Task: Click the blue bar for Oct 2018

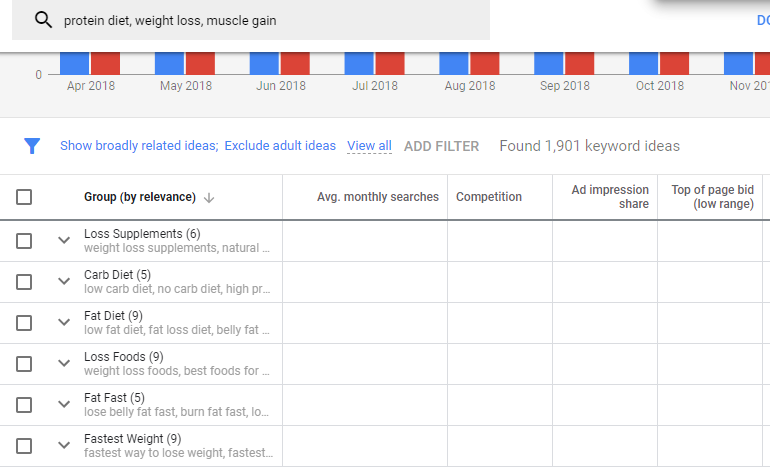Action: [643, 63]
